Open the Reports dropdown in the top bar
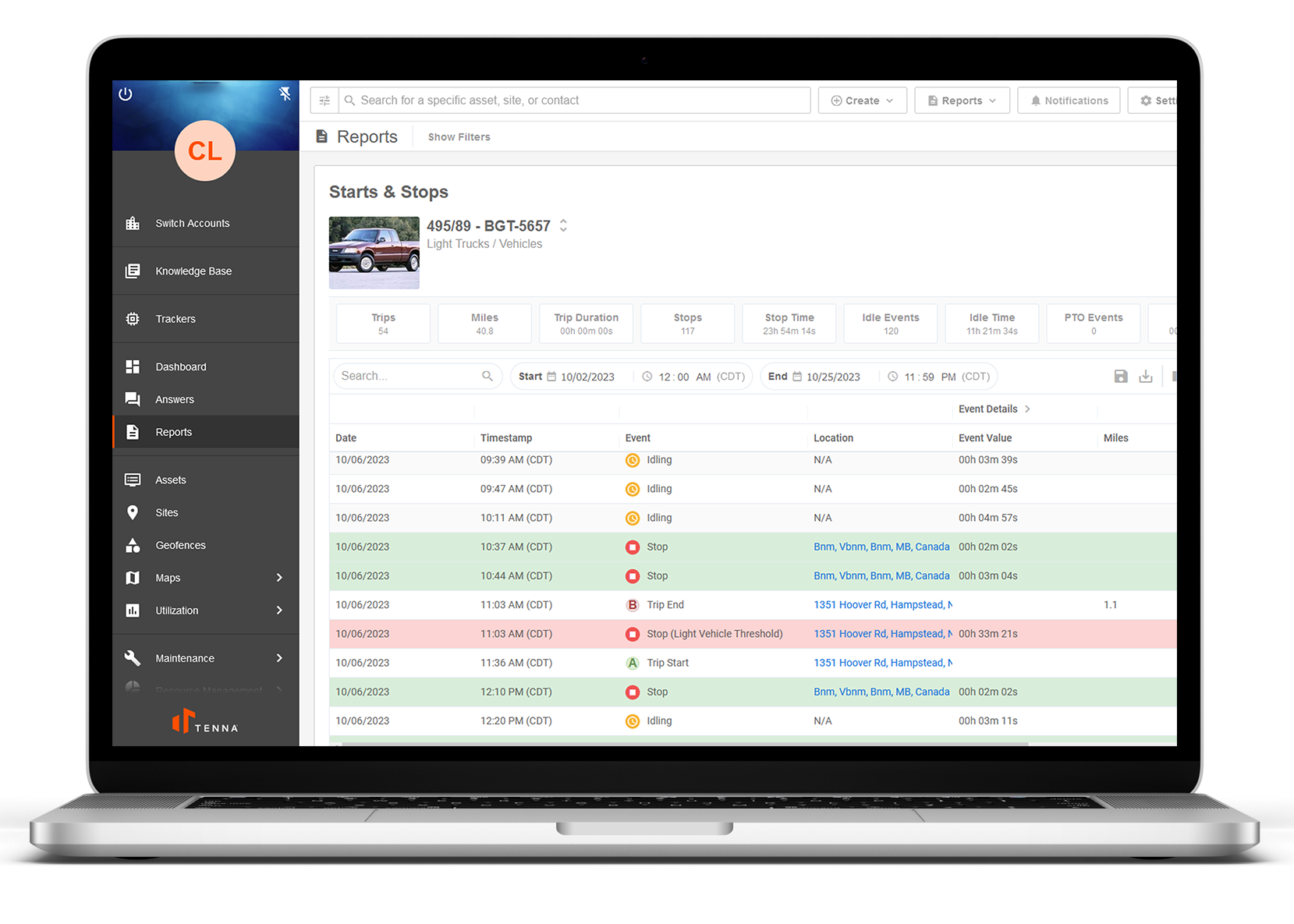This screenshot has width=1294, height=924. pyautogui.click(x=962, y=100)
